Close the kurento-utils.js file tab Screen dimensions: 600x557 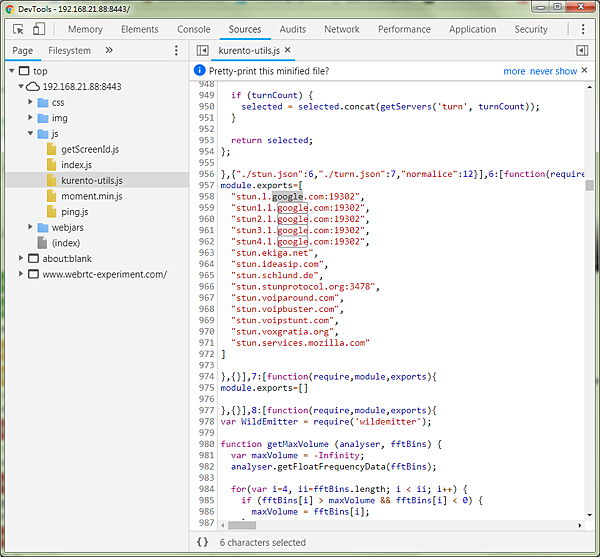287,50
